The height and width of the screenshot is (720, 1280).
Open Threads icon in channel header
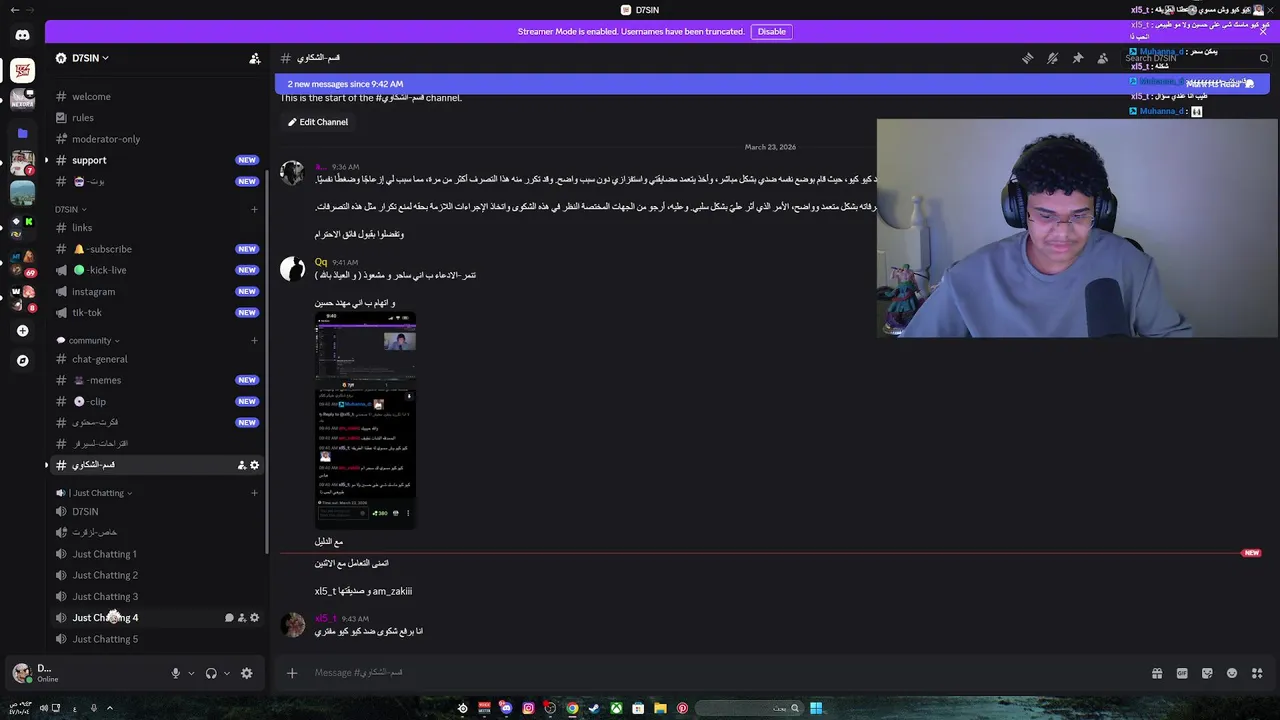[1027, 58]
